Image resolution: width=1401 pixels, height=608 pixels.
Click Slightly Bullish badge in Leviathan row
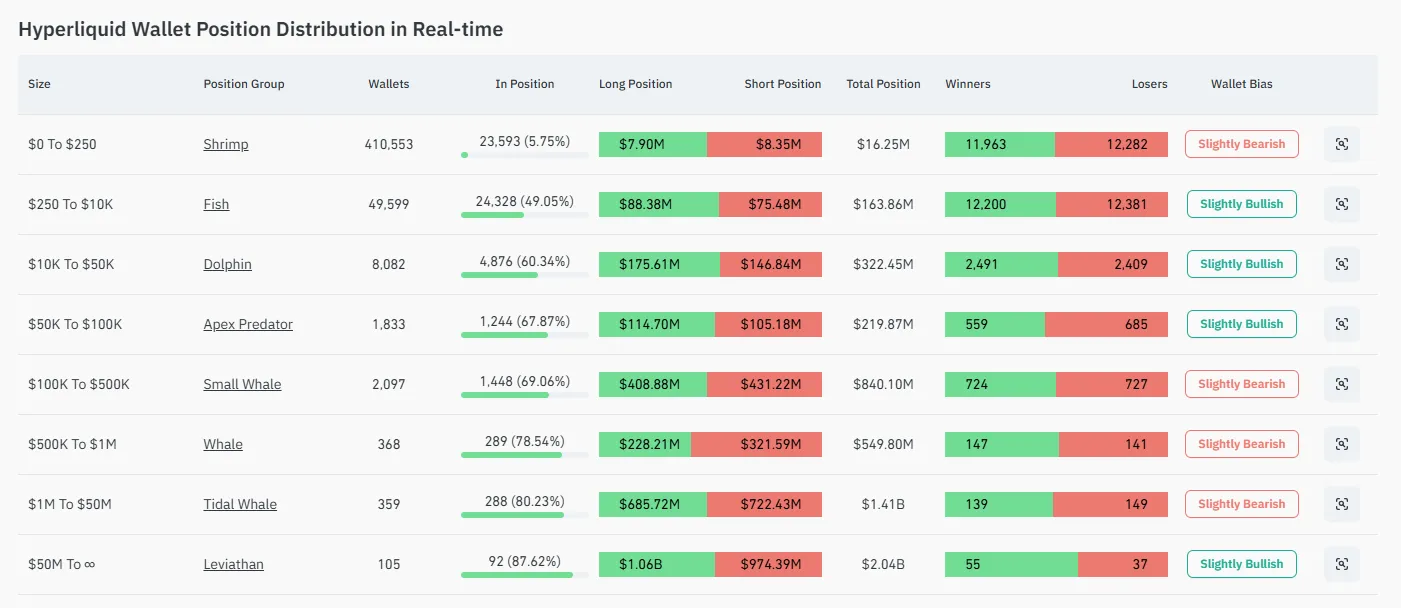1242,564
